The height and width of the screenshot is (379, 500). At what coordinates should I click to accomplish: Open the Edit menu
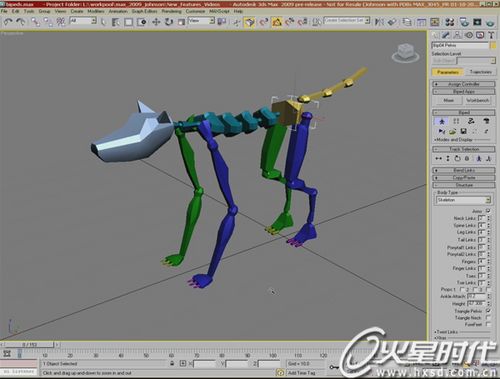(15, 11)
